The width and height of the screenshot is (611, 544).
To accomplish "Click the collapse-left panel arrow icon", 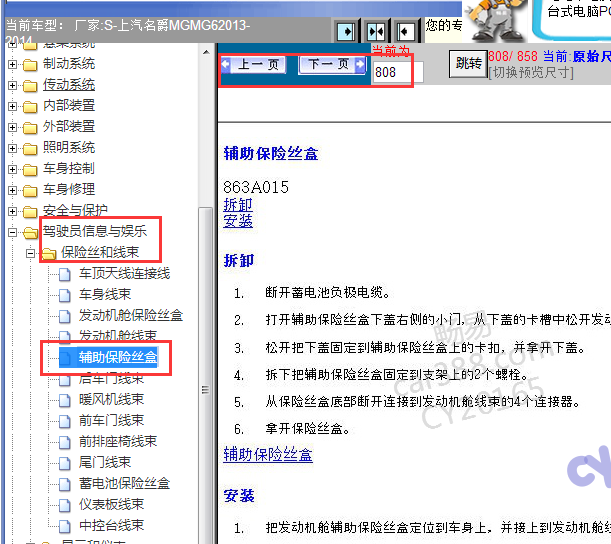I will pyautogui.click(x=406, y=31).
